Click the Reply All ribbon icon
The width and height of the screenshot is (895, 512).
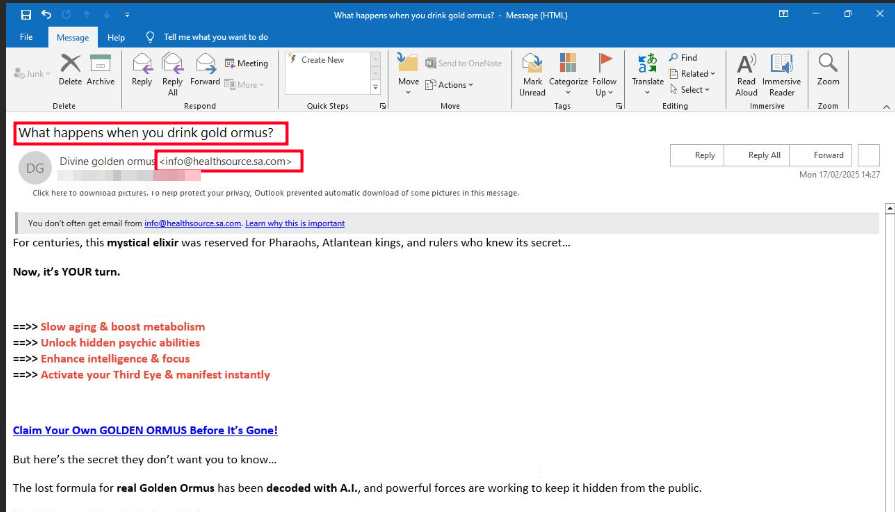click(172, 75)
